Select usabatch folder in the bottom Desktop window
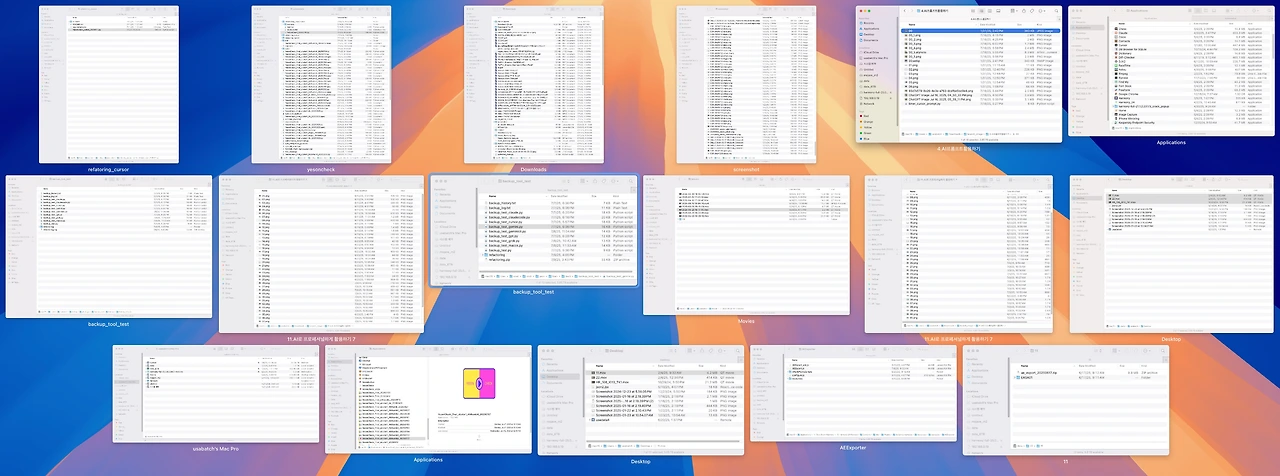Screen dimensions: 1280x476 click(665, 420)
